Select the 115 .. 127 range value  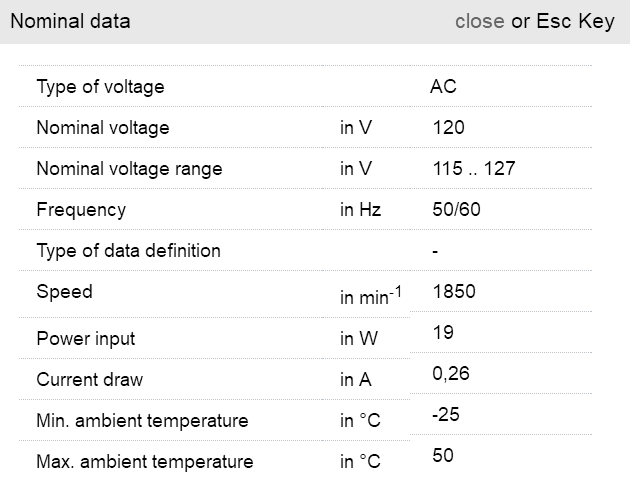pos(474,169)
